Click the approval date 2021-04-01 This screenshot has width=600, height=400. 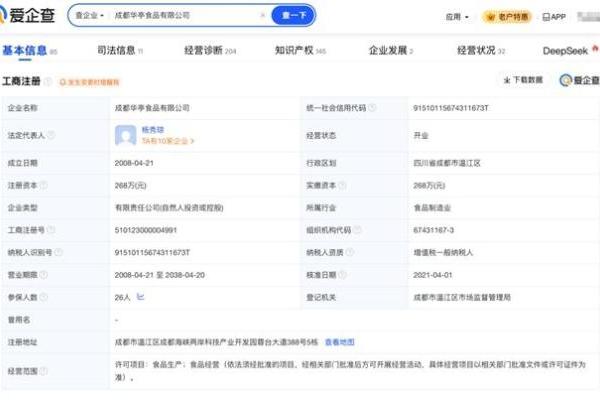(x=433, y=275)
